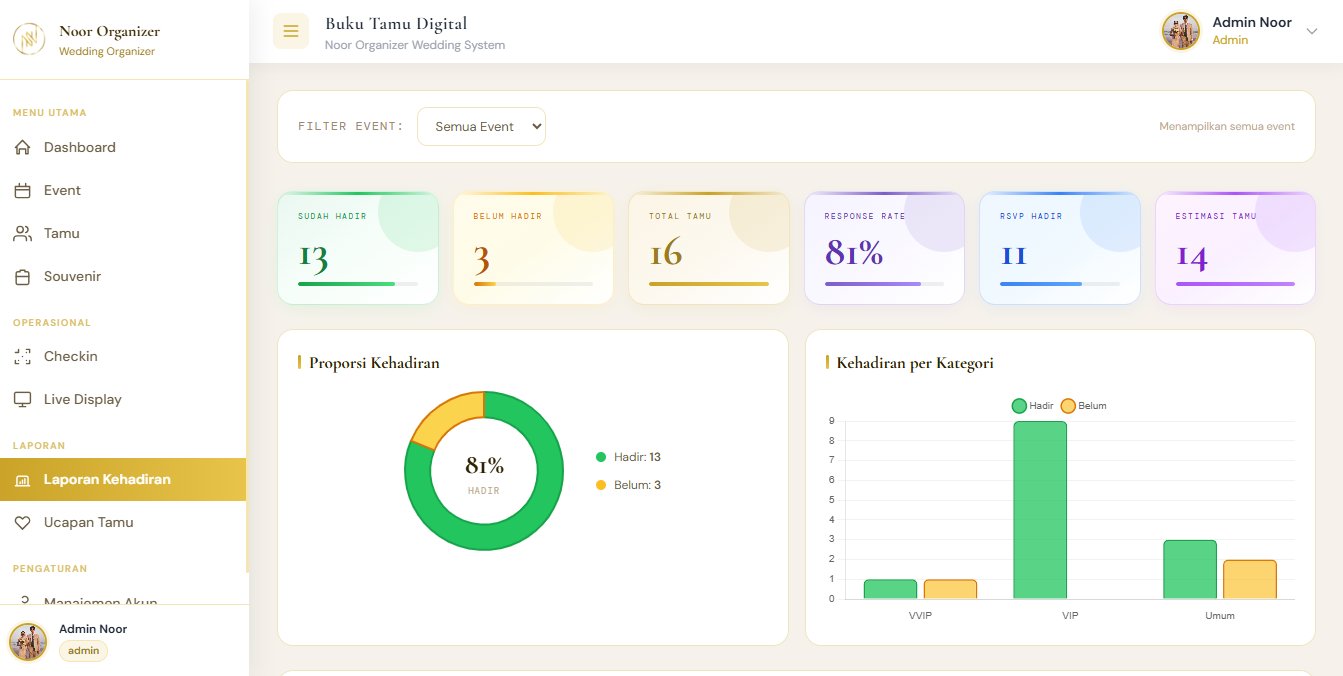Image resolution: width=1343 pixels, height=676 pixels.
Task: Click the 'admin' role badge in sidebar footer
Action: point(84,651)
